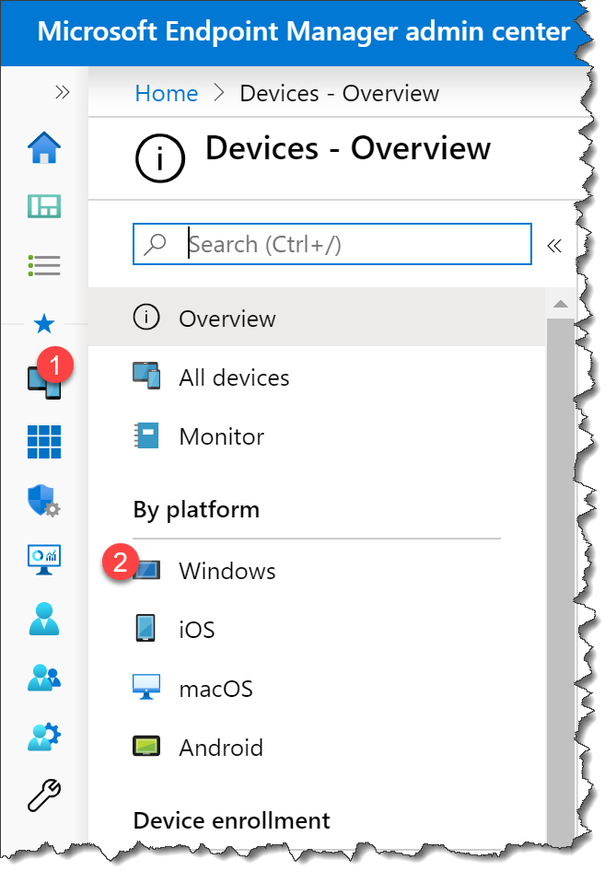Viewport: 616px width, 882px height.
Task: Select Android under By platform
Action: [317, 748]
